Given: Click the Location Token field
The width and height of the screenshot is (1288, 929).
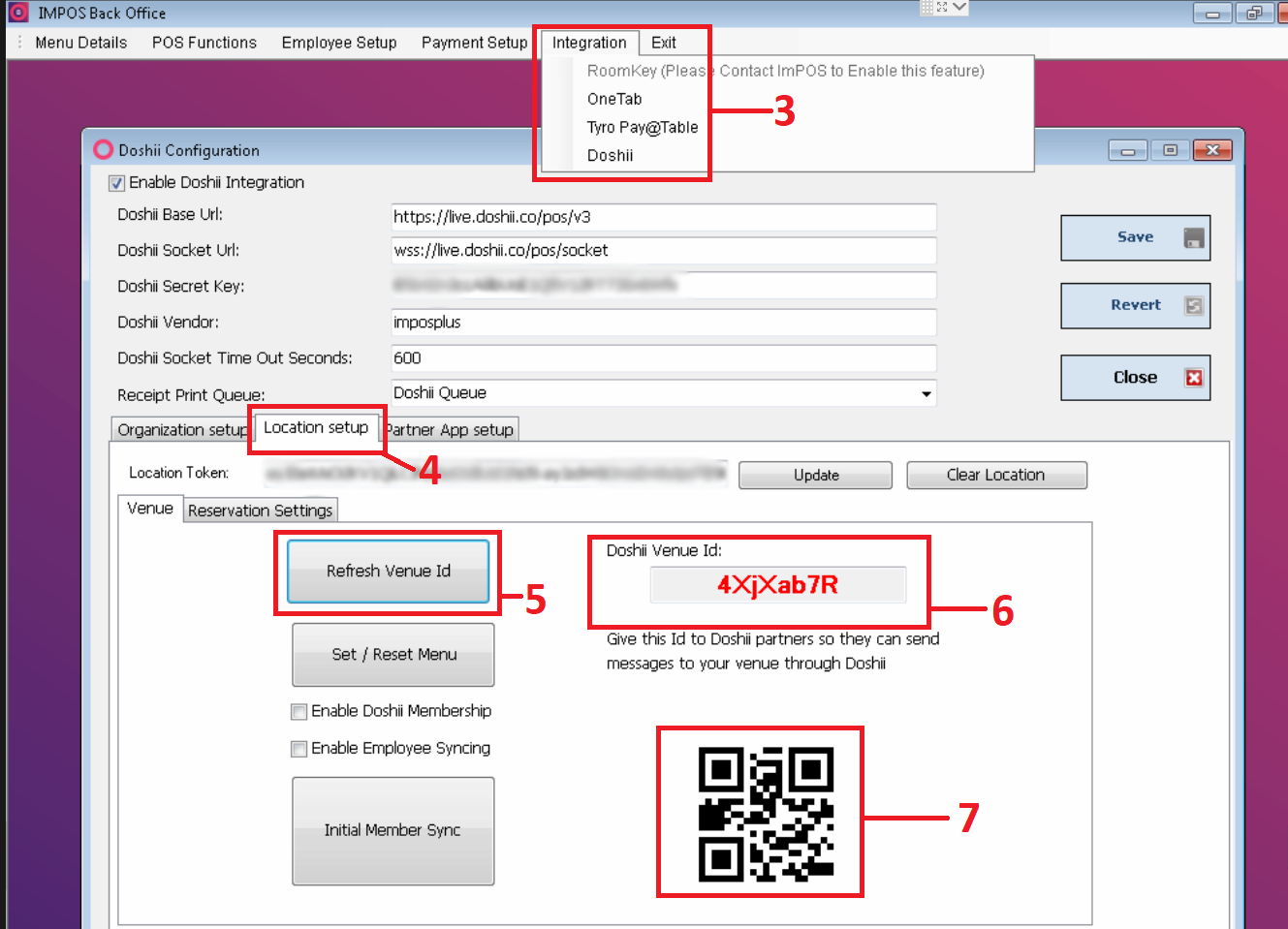Looking at the screenshot, I should 495,474.
